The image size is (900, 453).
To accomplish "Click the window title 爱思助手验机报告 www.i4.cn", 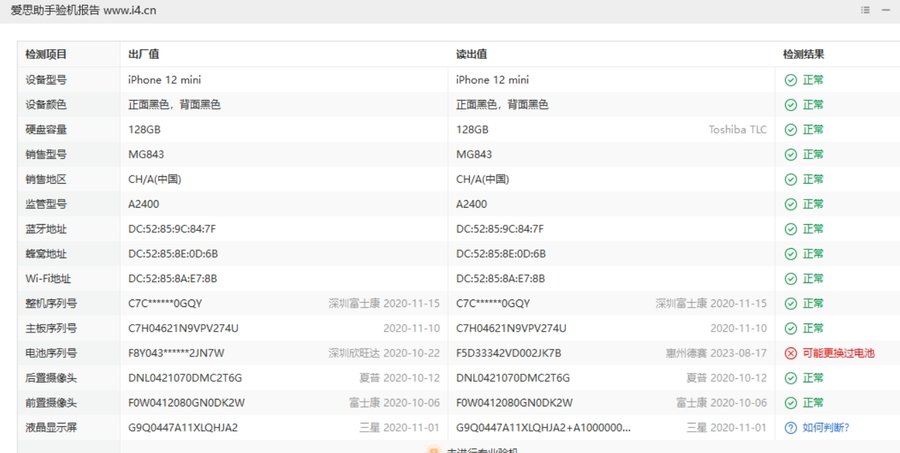I will pyautogui.click(x=83, y=10).
